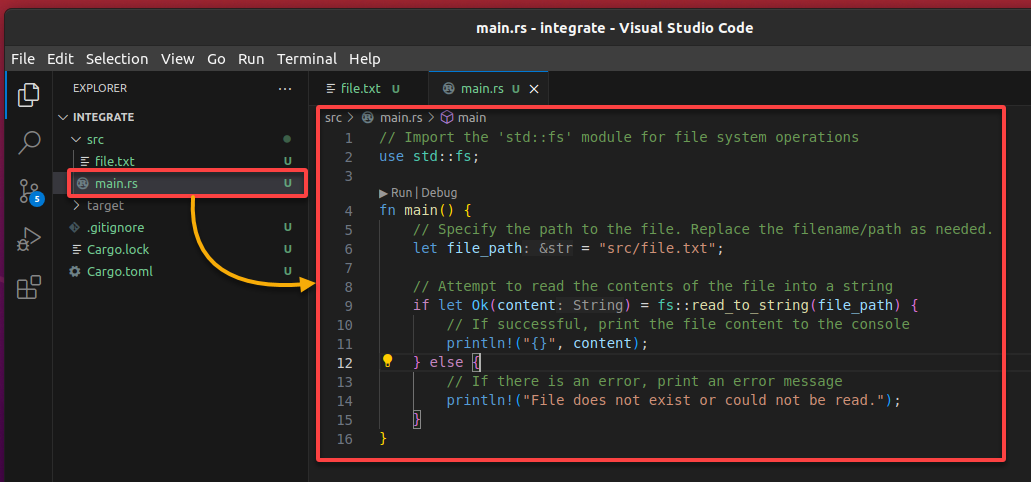Open the Run and Debug view
Screen dimensions: 1031x482
28,239
